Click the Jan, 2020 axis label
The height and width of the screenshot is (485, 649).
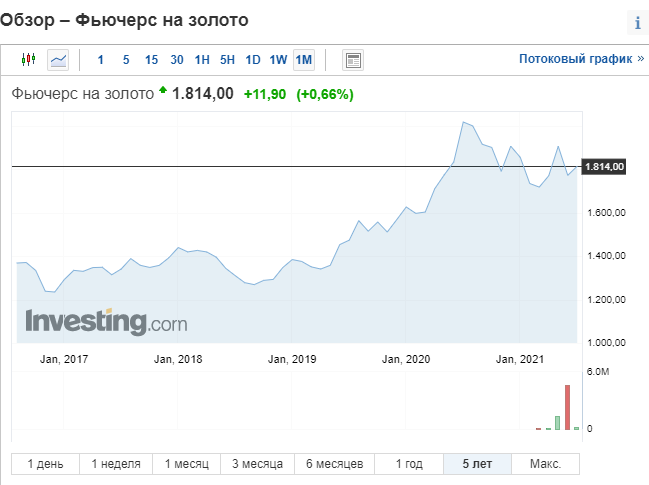pos(406,359)
